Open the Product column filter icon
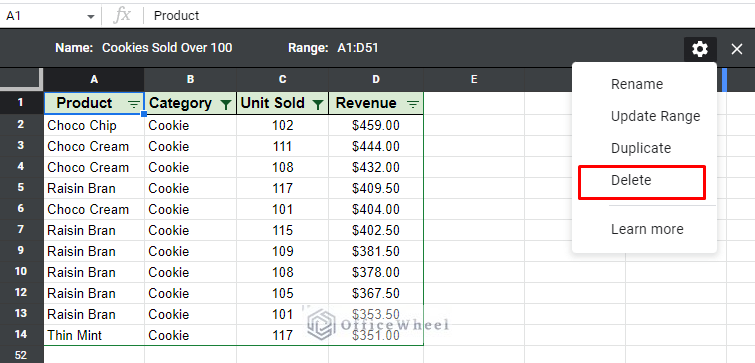Viewport: 755px width, 363px height. (133, 104)
